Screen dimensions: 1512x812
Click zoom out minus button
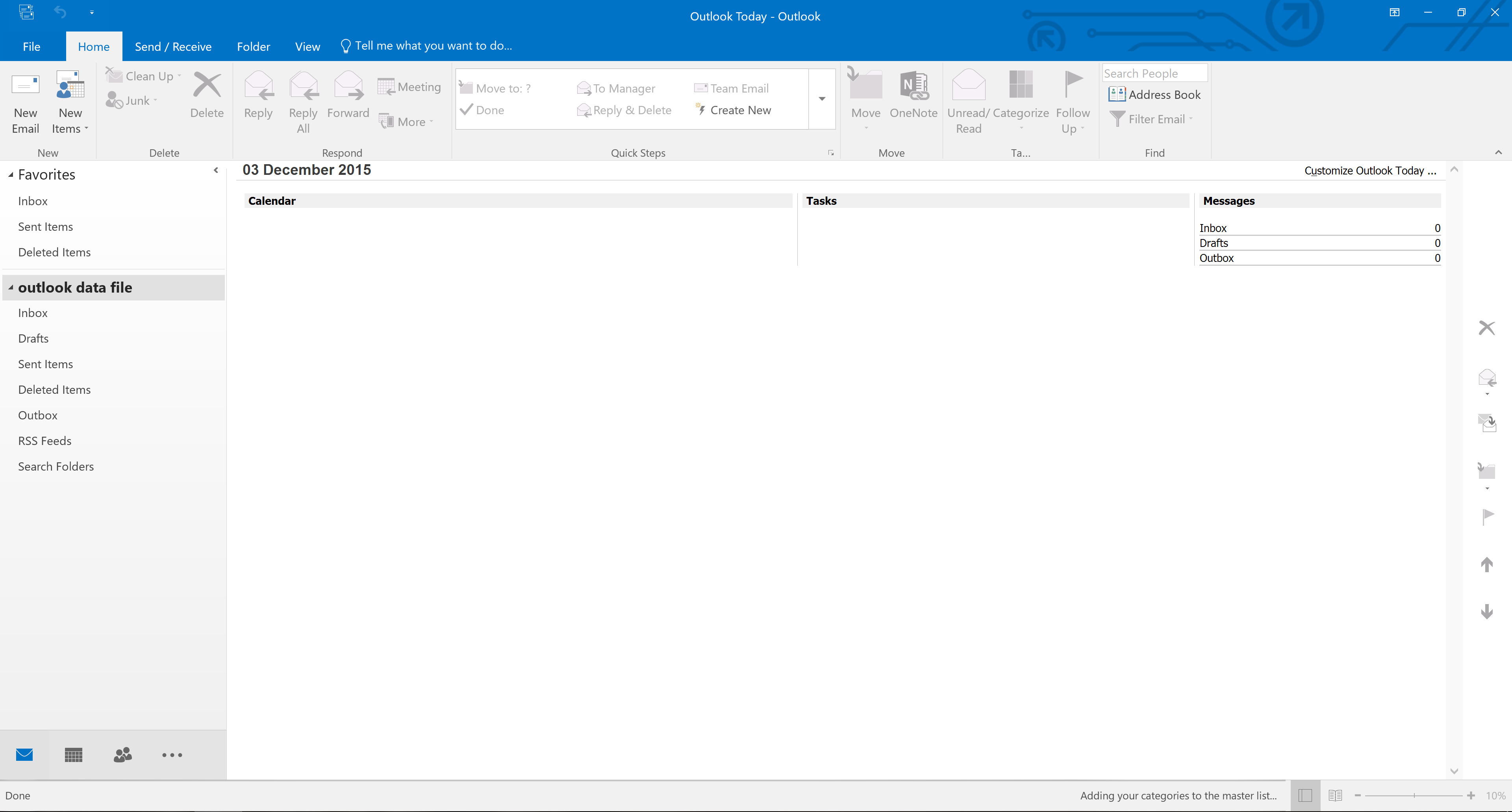1358,795
